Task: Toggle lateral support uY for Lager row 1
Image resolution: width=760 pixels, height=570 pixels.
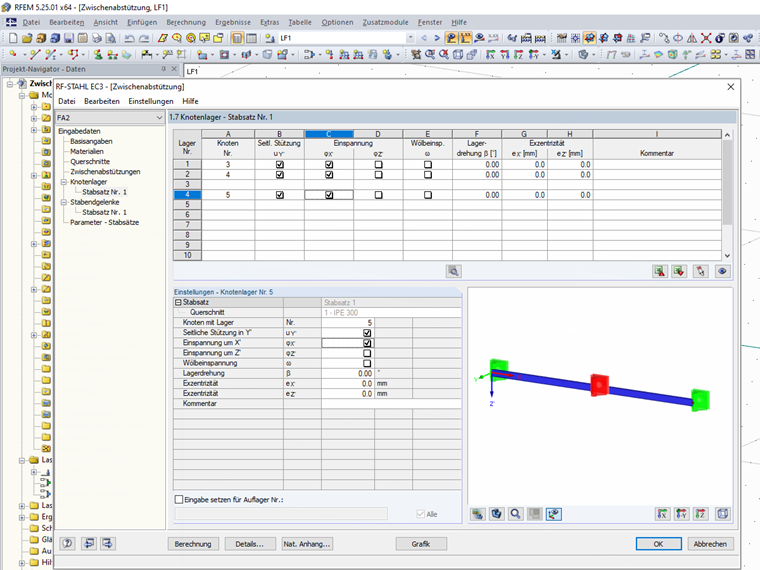Action: pyautogui.click(x=280, y=164)
